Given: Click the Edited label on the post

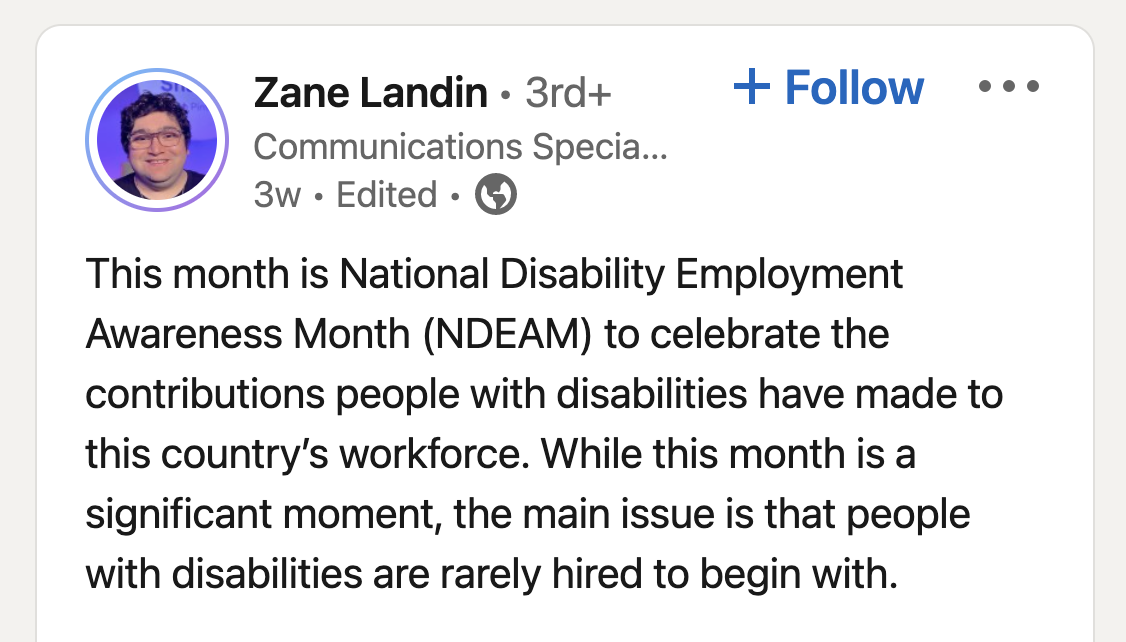Looking at the screenshot, I should [x=386, y=195].
